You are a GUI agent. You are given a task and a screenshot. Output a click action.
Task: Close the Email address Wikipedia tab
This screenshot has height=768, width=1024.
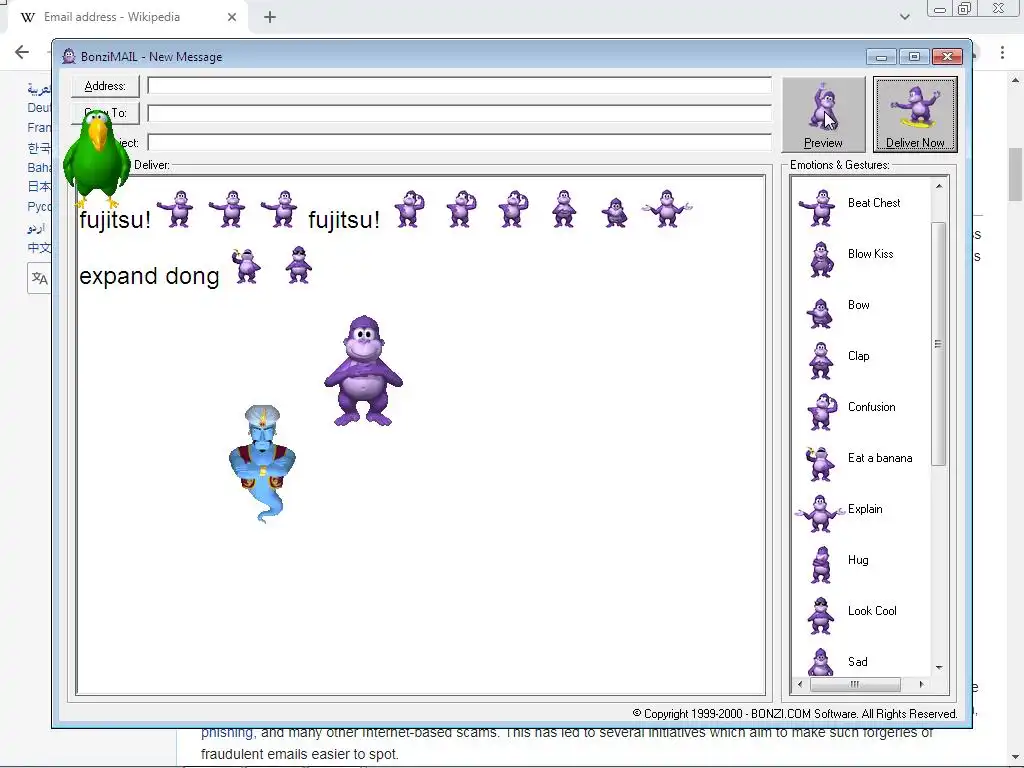[232, 17]
